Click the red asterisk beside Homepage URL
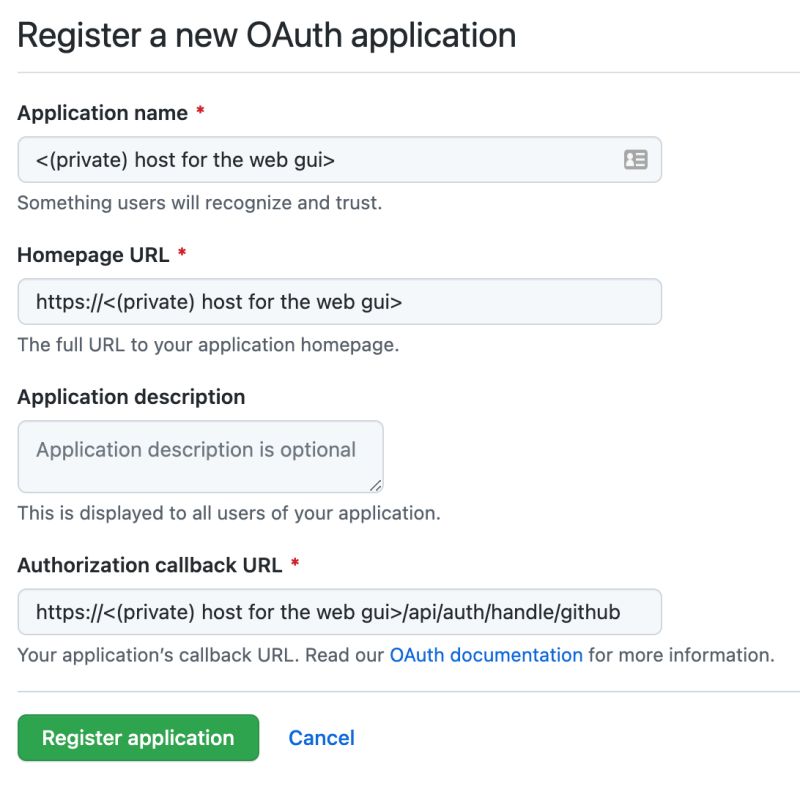800x786 pixels. [x=182, y=255]
